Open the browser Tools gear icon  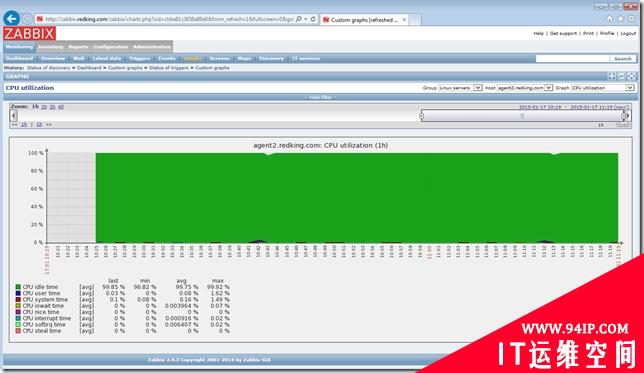pos(632,18)
